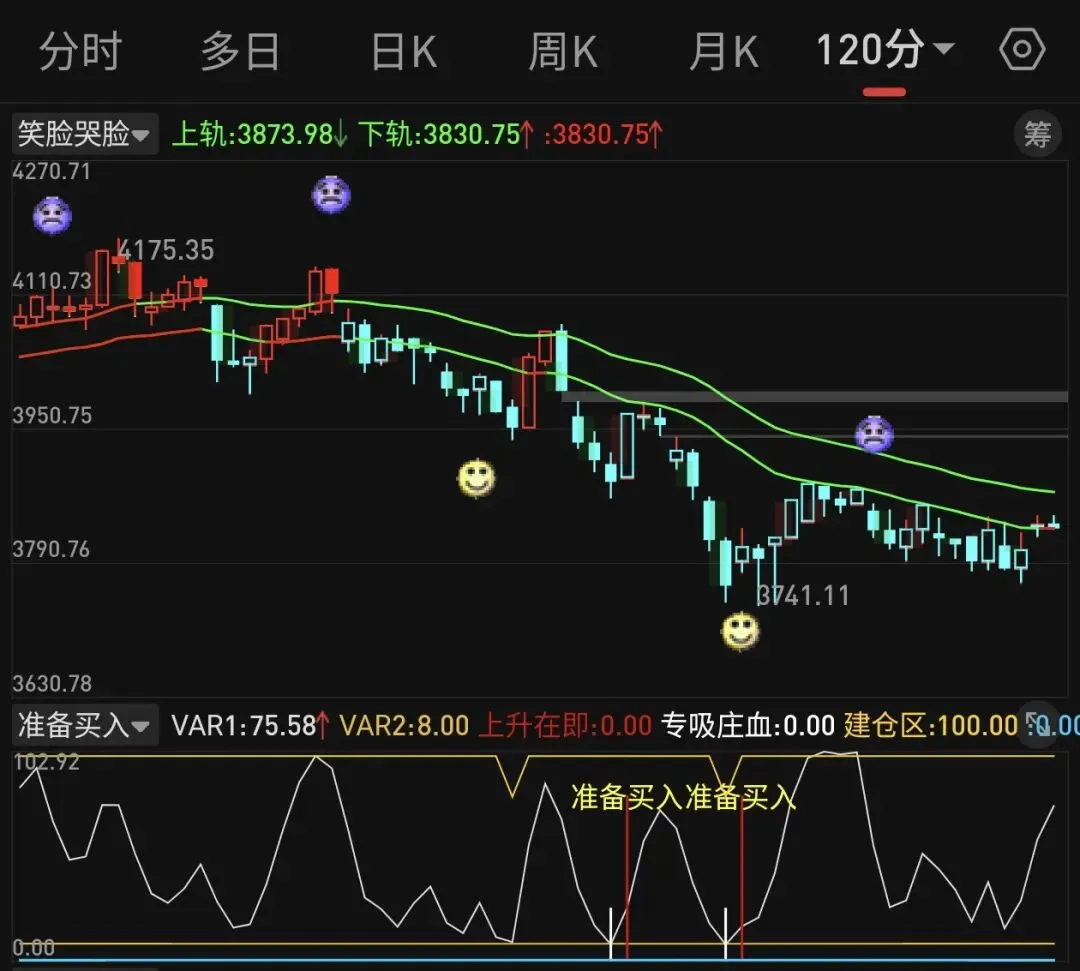Open the 日K chart tab
Image resolution: width=1080 pixels, height=971 pixels.
[x=404, y=52]
